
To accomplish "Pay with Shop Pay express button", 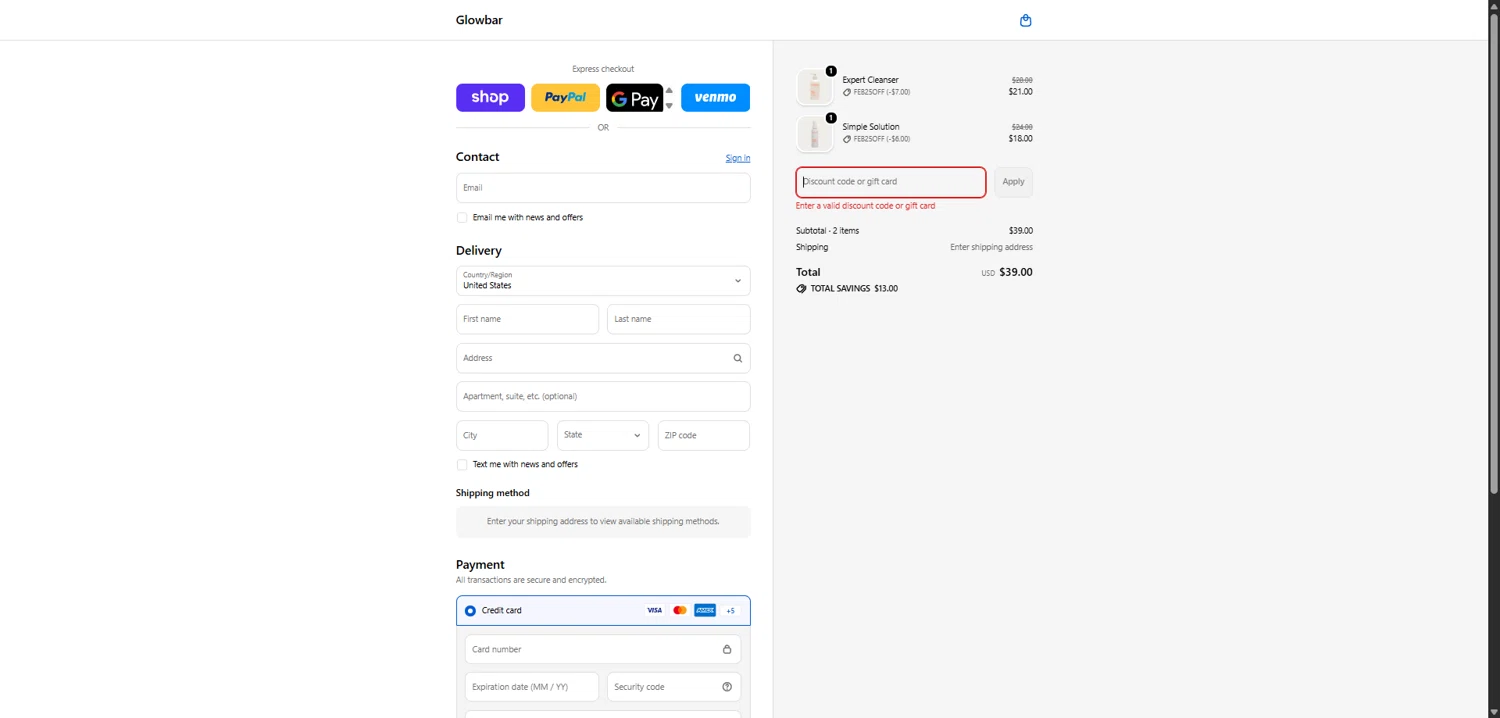I will pyautogui.click(x=490, y=97).
